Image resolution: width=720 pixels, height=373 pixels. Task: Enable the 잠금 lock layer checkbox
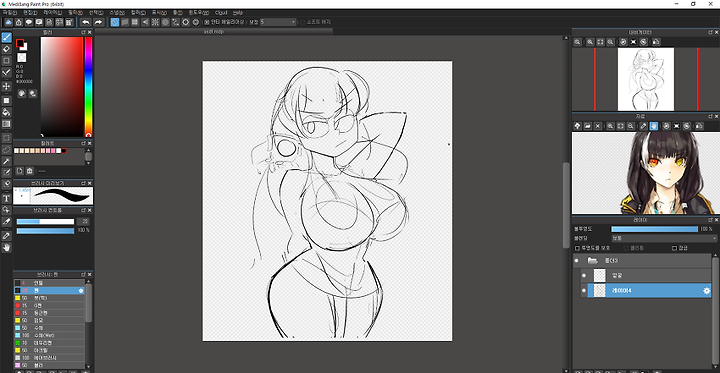point(674,248)
